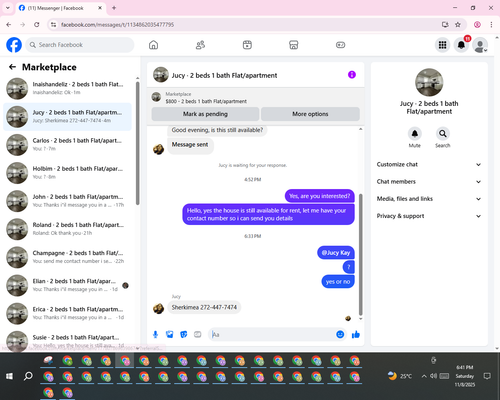Image resolution: width=500 pixels, height=400 pixels.
Task: Click the '@Jucy Kay' mention message
Action: tap(336, 253)
